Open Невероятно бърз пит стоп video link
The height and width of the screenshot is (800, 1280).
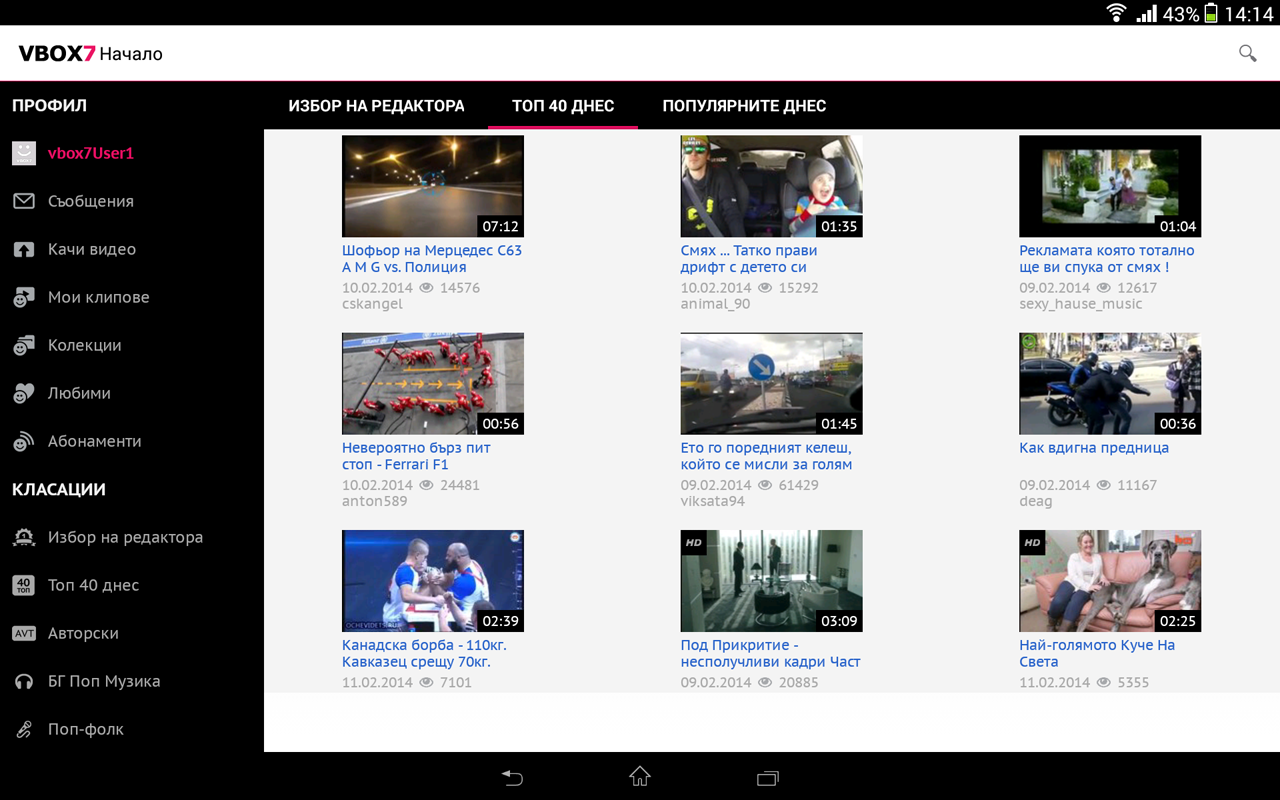click(416, 456)
